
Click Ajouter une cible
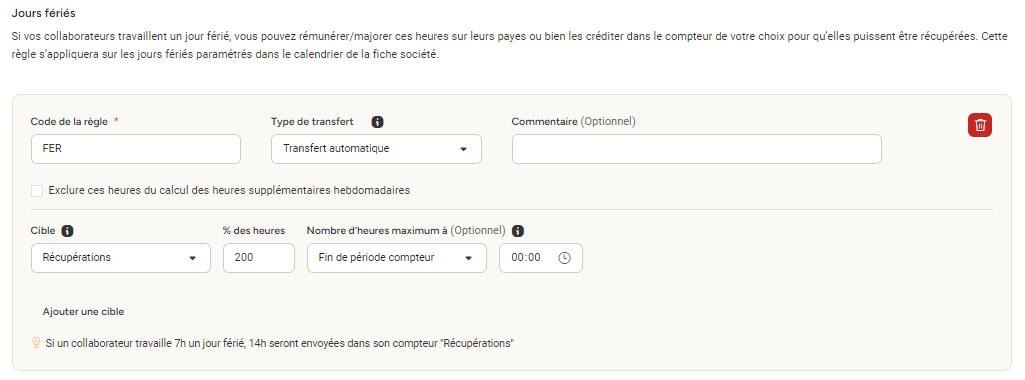pos(84,311)
